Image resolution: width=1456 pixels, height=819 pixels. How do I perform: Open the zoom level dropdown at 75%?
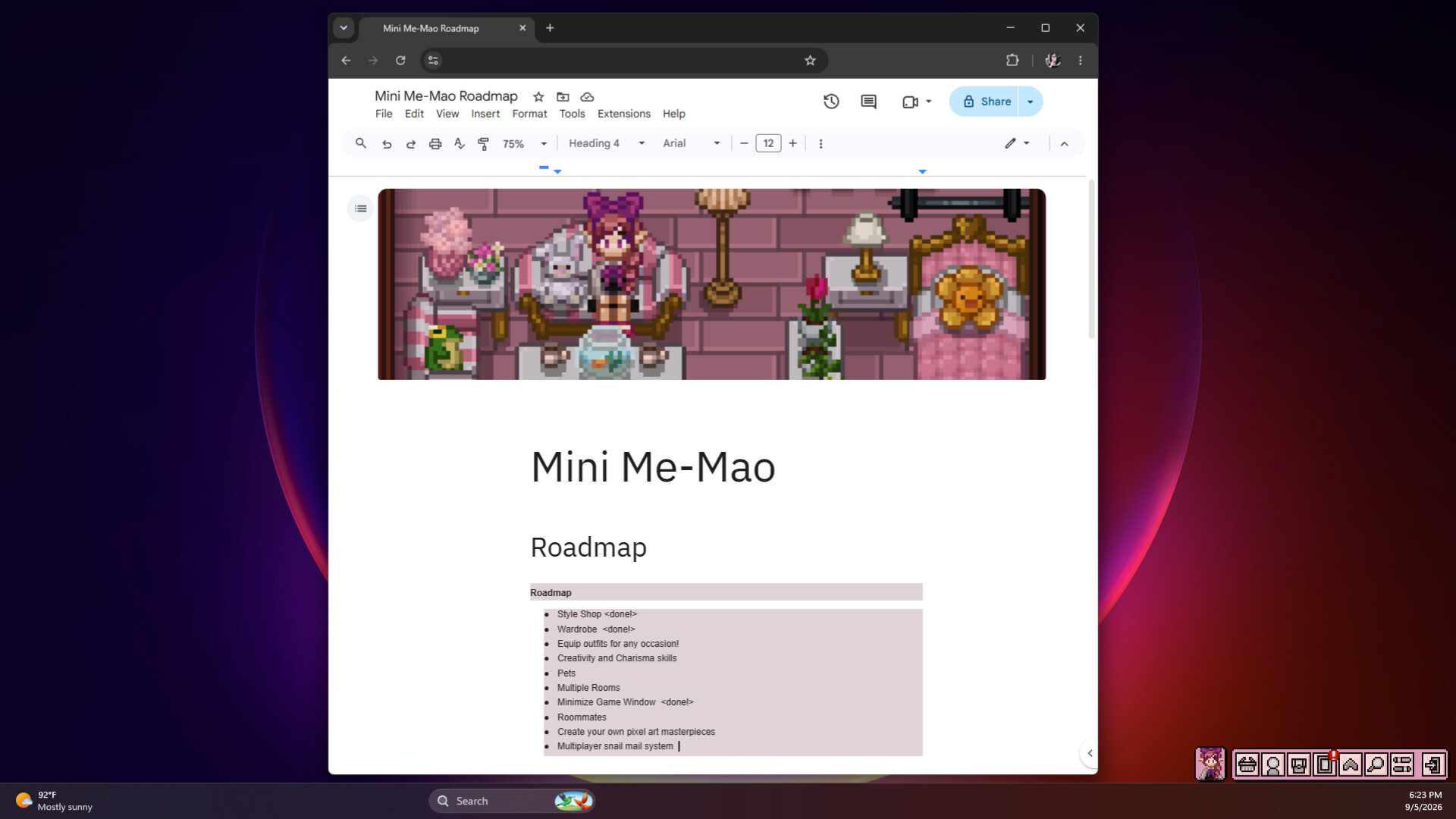[525, 143]
